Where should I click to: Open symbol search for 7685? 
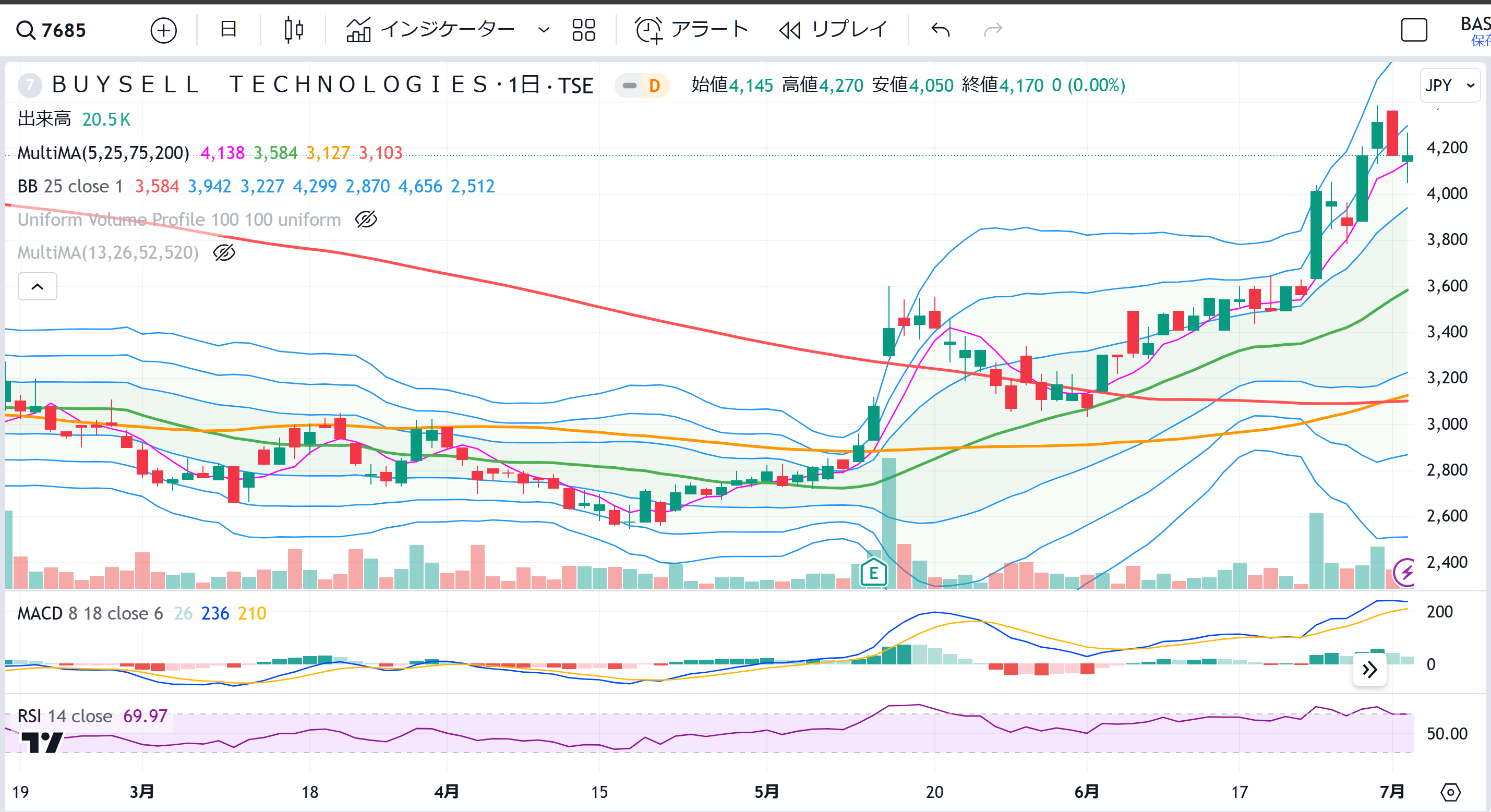pyautogui.click(x=52, y=30)
